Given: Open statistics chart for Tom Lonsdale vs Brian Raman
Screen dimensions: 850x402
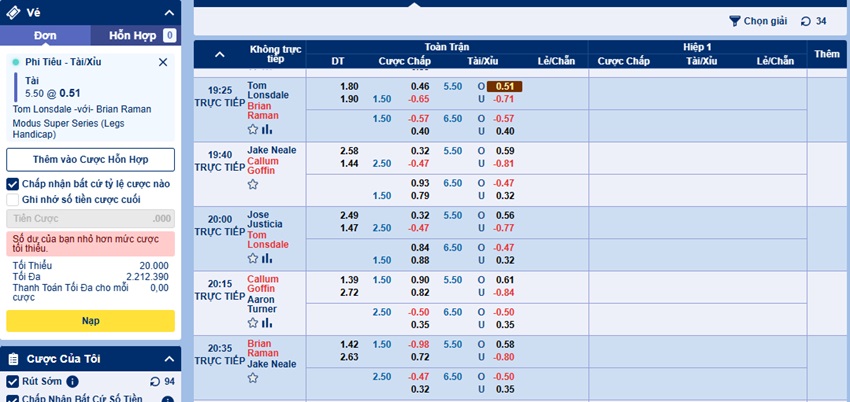Looking at the screenshot, I should point(267,129).
